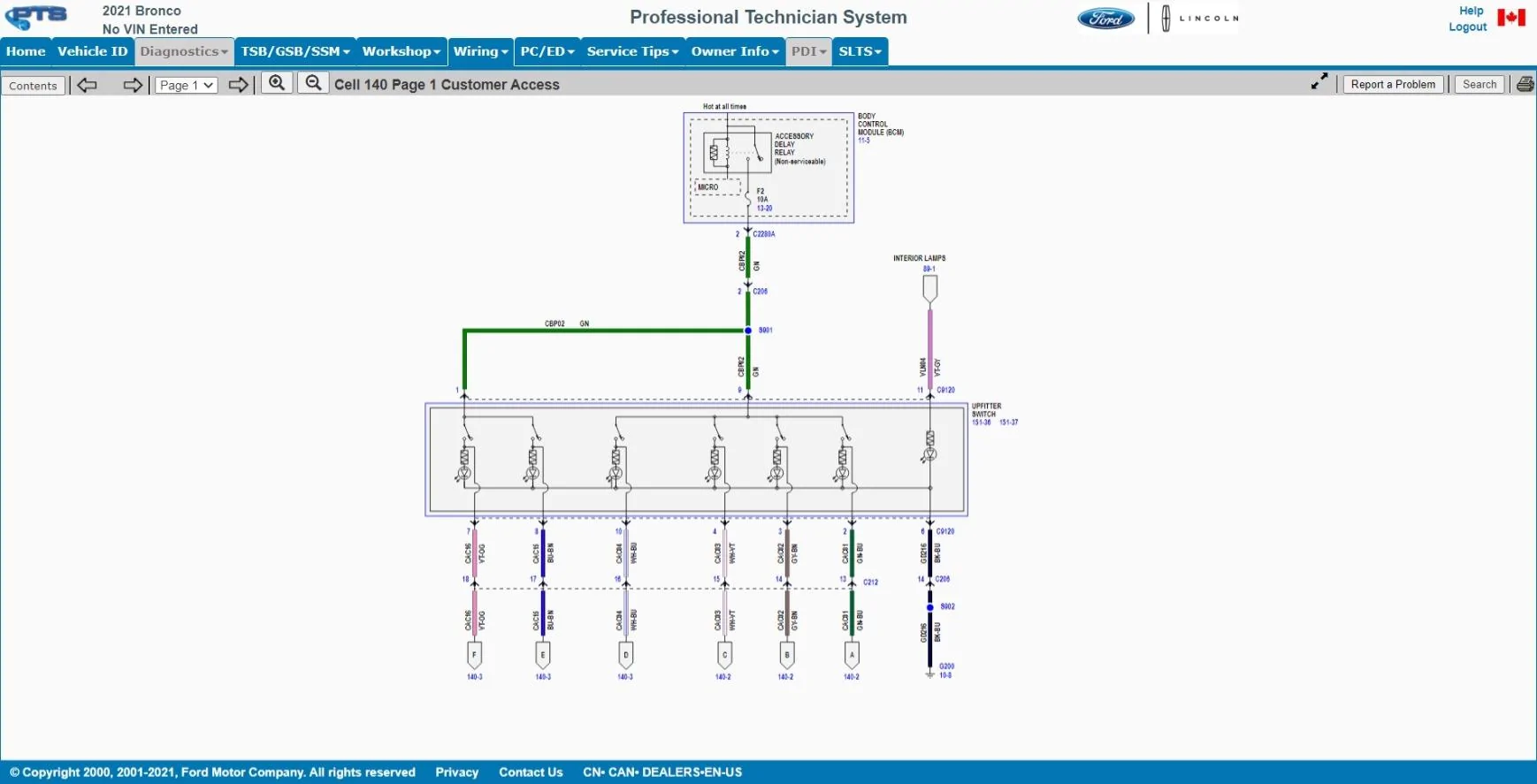Click the Lincoln logo
This screenshot has height=784, width=1537.
(x=1200, y=18)
